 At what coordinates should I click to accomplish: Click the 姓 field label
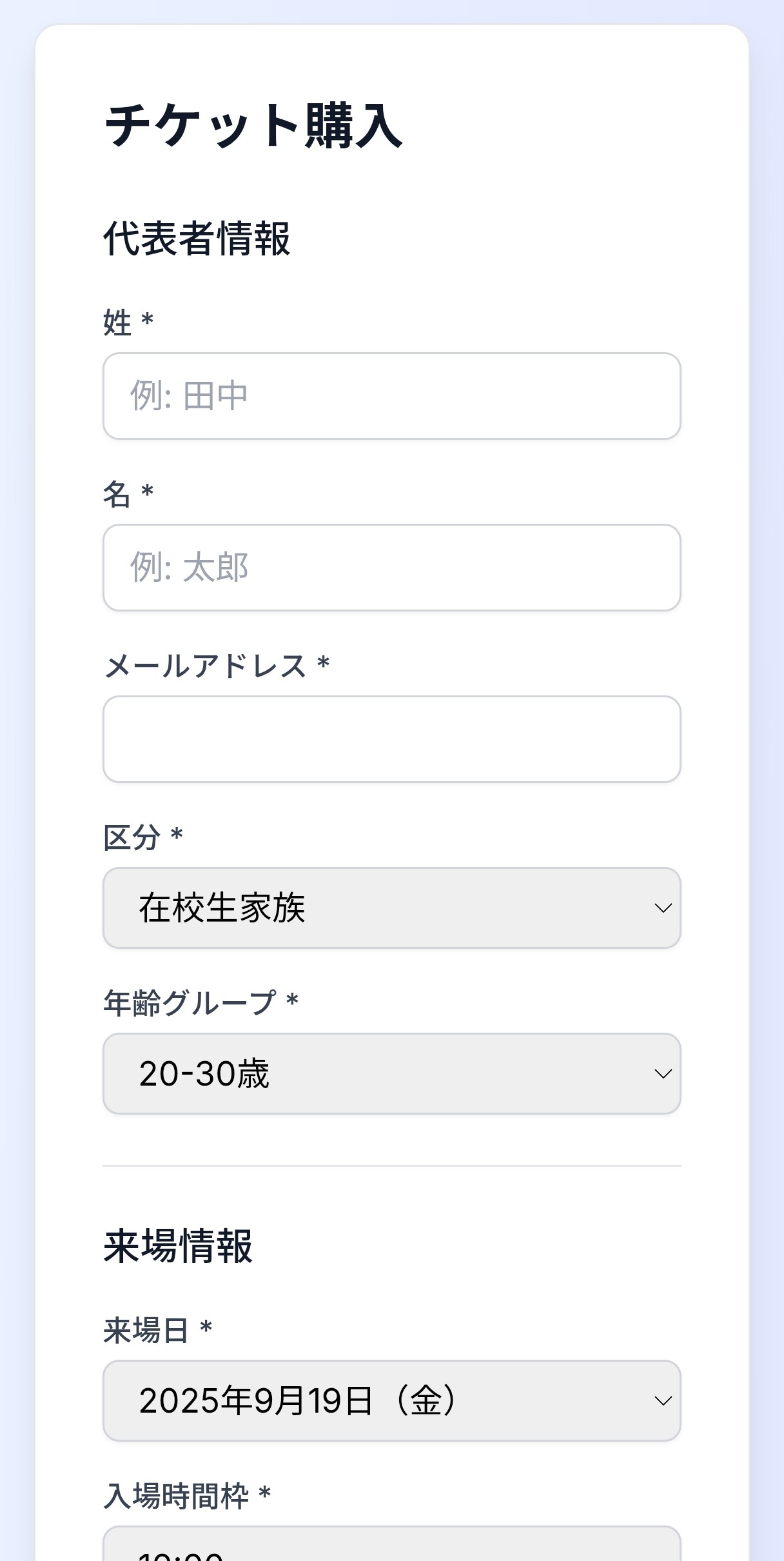point(117,323)
